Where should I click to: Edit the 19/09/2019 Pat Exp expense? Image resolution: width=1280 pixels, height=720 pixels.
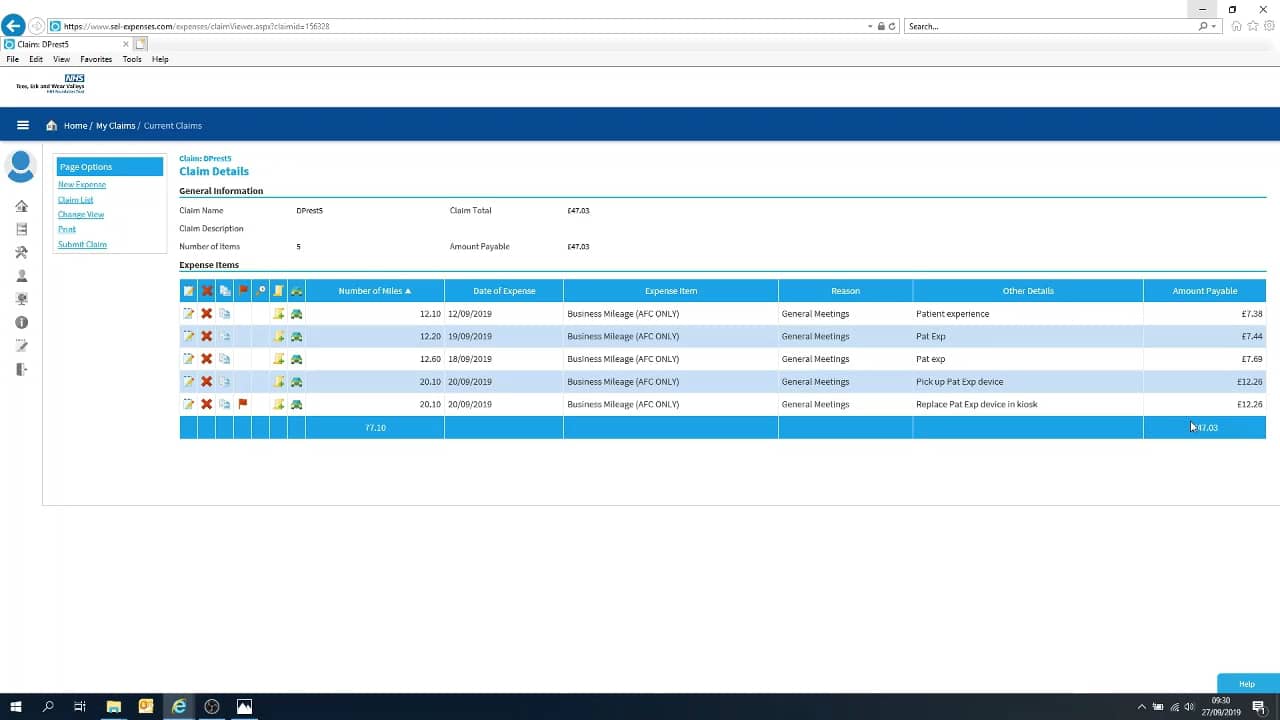pos(188,336)
